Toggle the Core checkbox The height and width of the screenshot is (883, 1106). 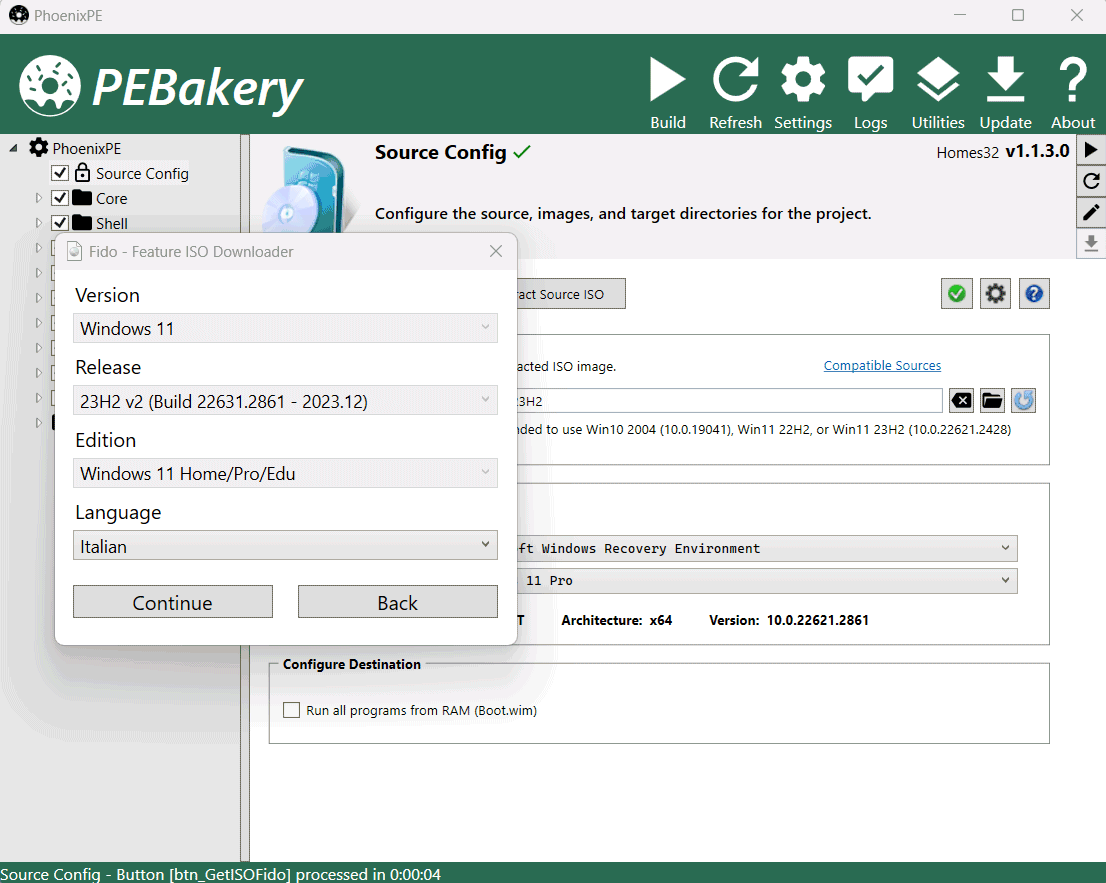60,198
